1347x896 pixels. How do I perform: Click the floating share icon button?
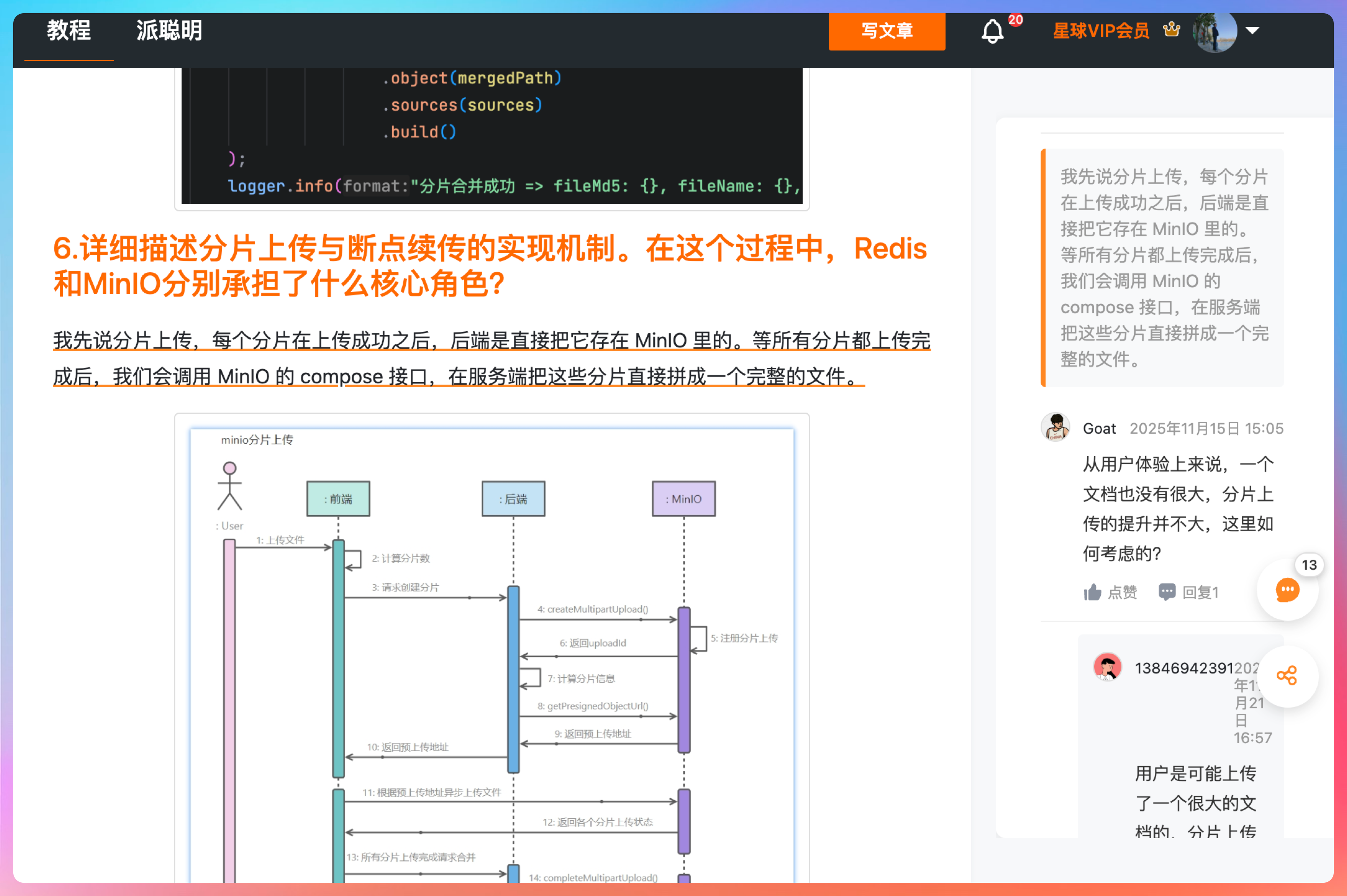1287,676
